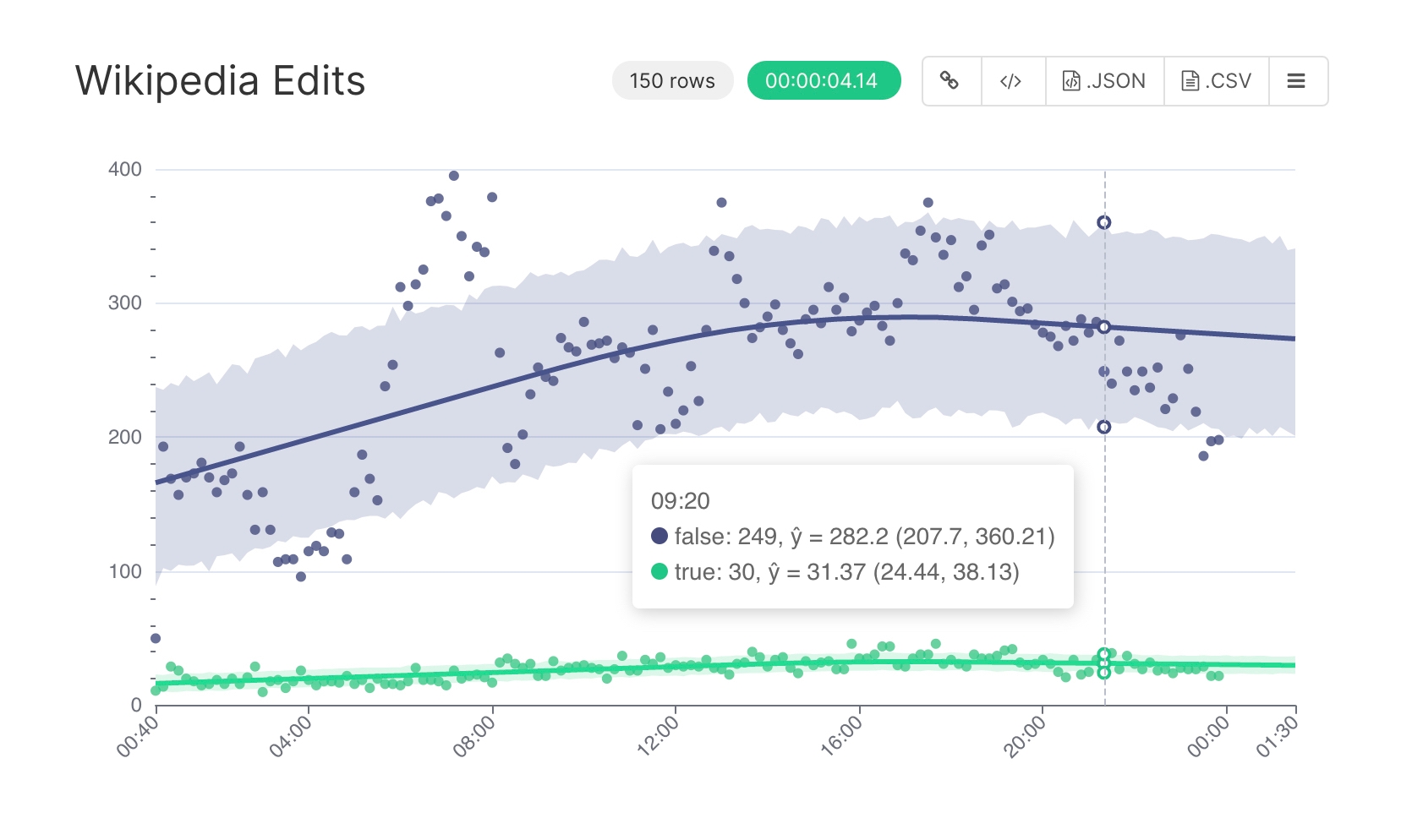1412x840 pixels.
Task: Click the blue false series dot in tooltip
Action: (659, 536)
